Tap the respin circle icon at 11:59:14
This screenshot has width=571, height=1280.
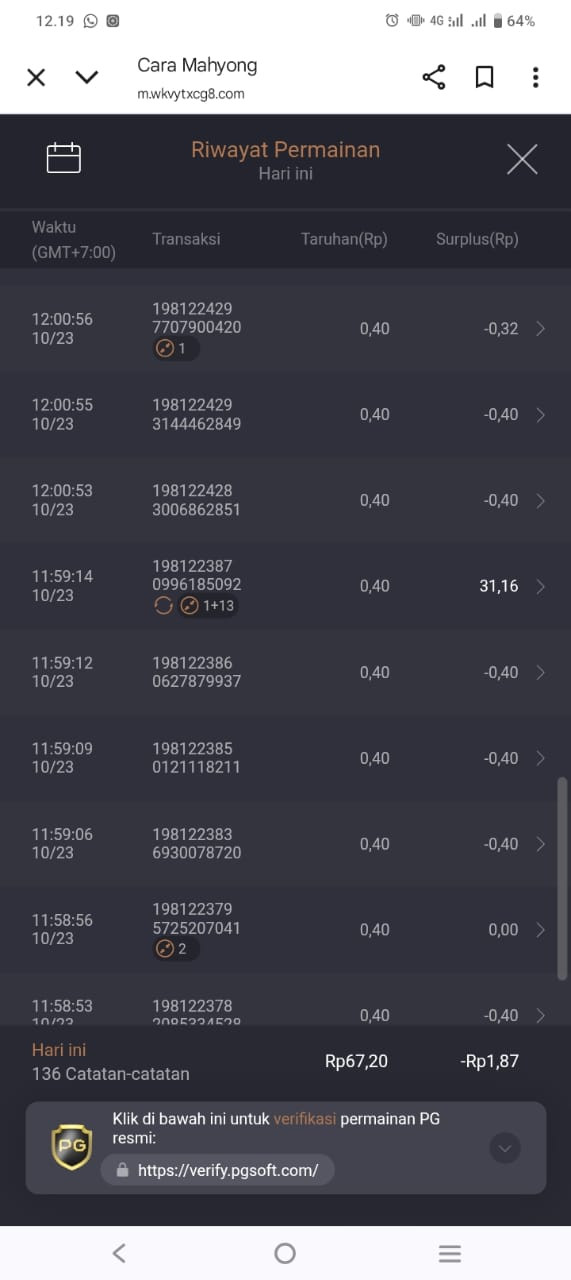[x=164, y=606]
